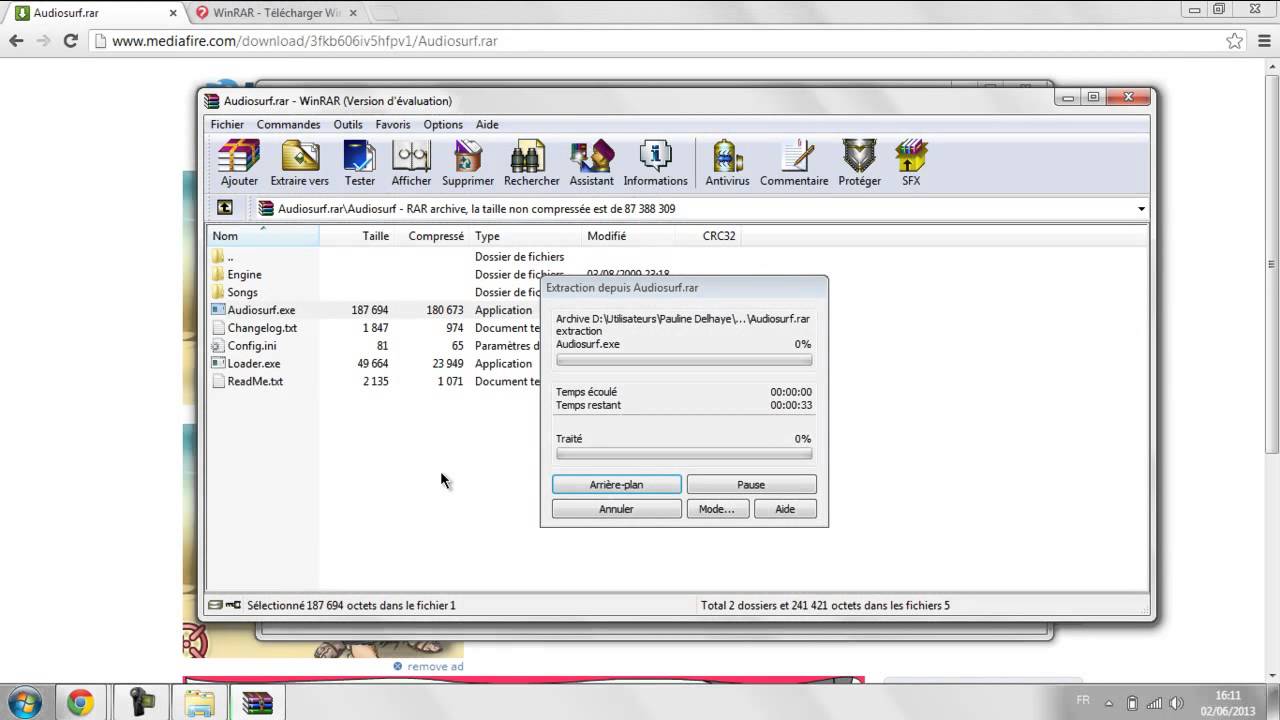Screen dimensions: 1280x720
Task: Expand the archive path dropdown arrow
Action: pos(1141,209)
